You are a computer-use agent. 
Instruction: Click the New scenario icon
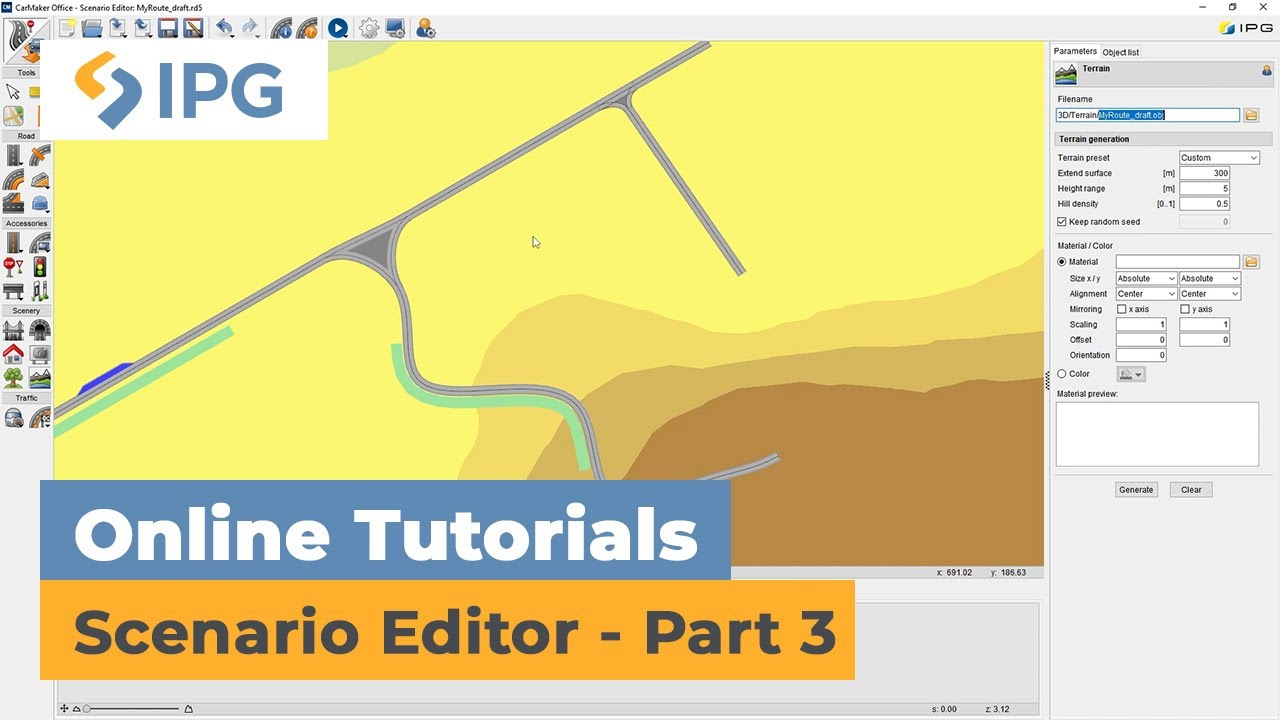click(68, 28)
